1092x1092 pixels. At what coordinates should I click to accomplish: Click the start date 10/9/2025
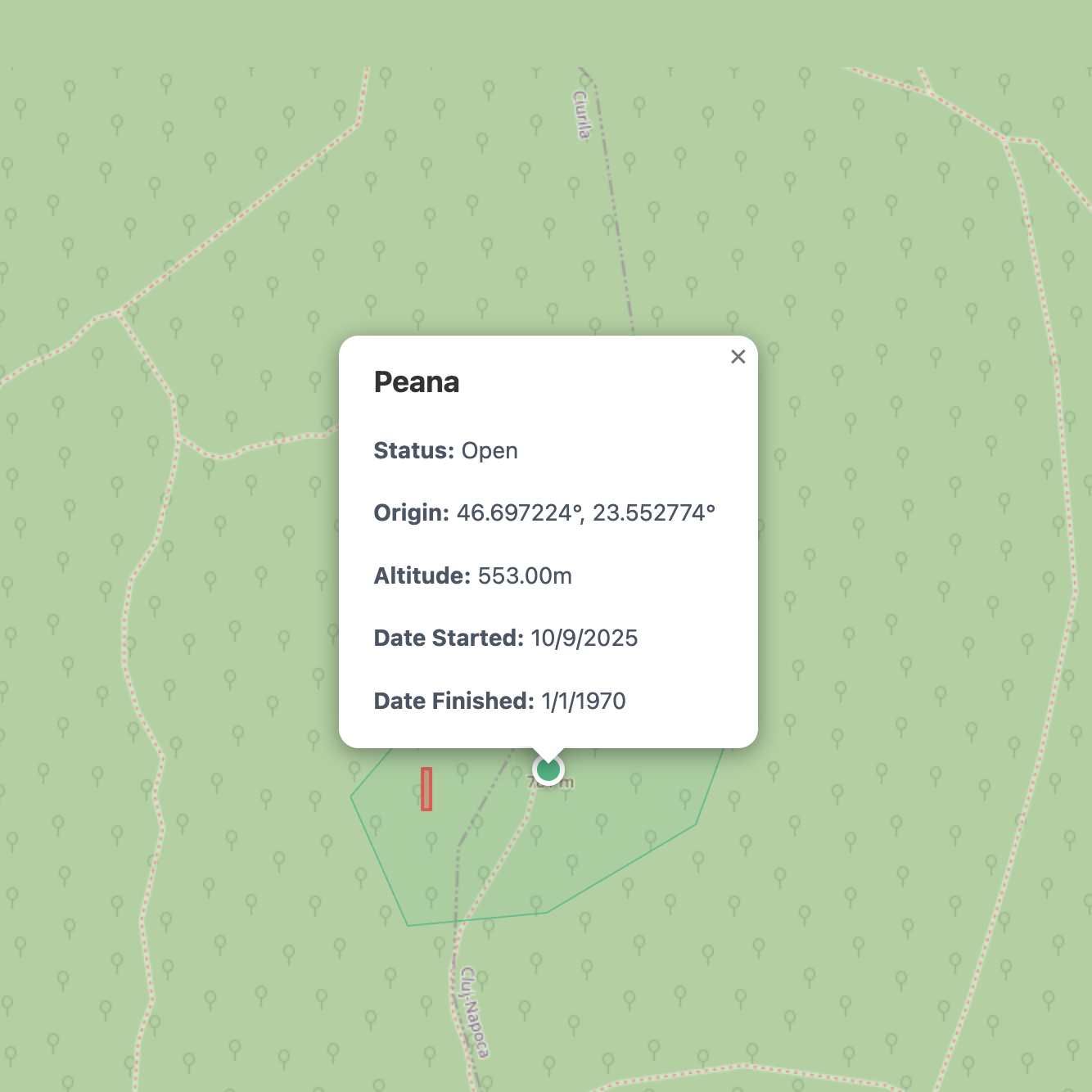pos(584,639)
